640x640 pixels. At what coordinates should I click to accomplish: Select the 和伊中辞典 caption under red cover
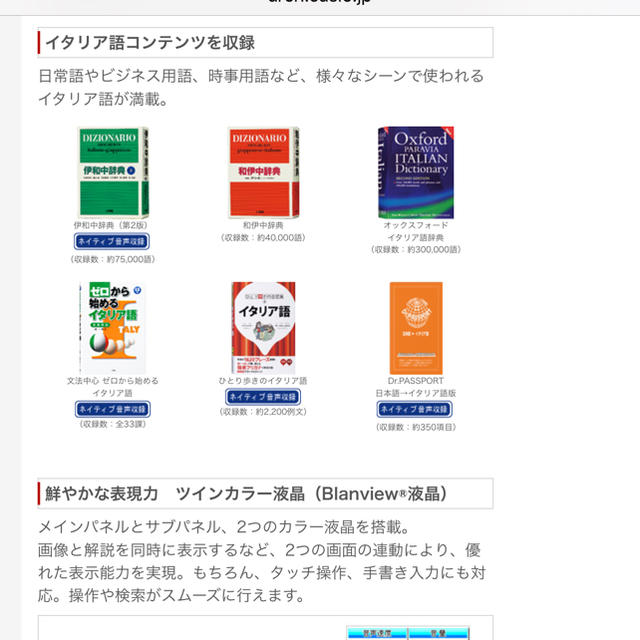click(x=263, y=225)
